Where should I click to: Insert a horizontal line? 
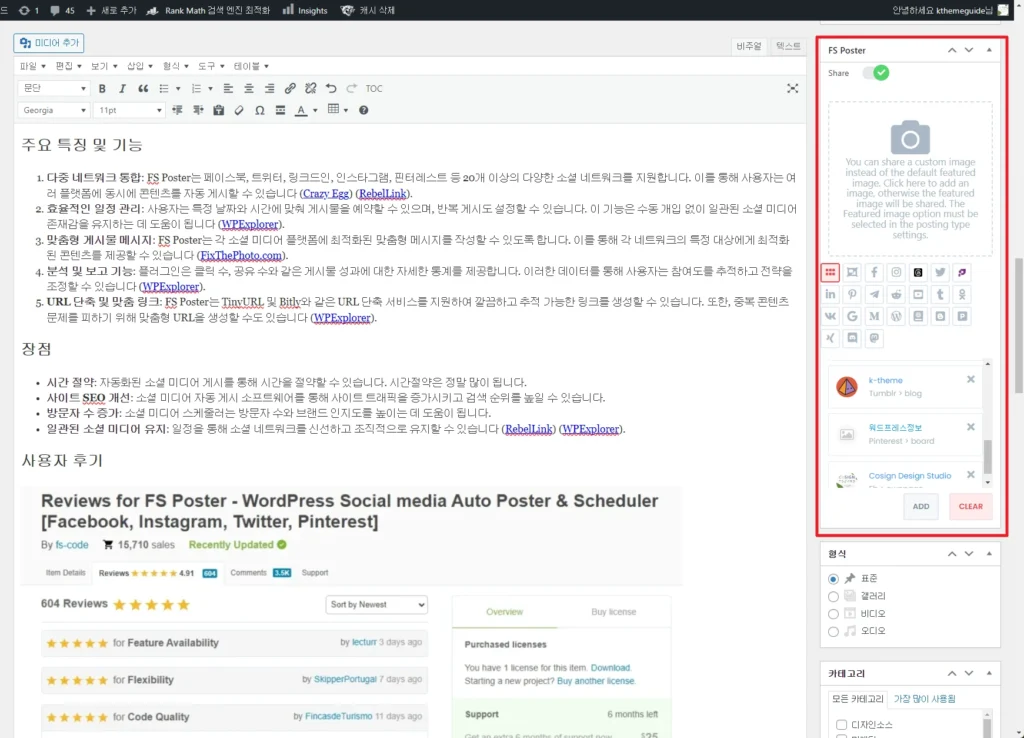[x=280, y=110]
